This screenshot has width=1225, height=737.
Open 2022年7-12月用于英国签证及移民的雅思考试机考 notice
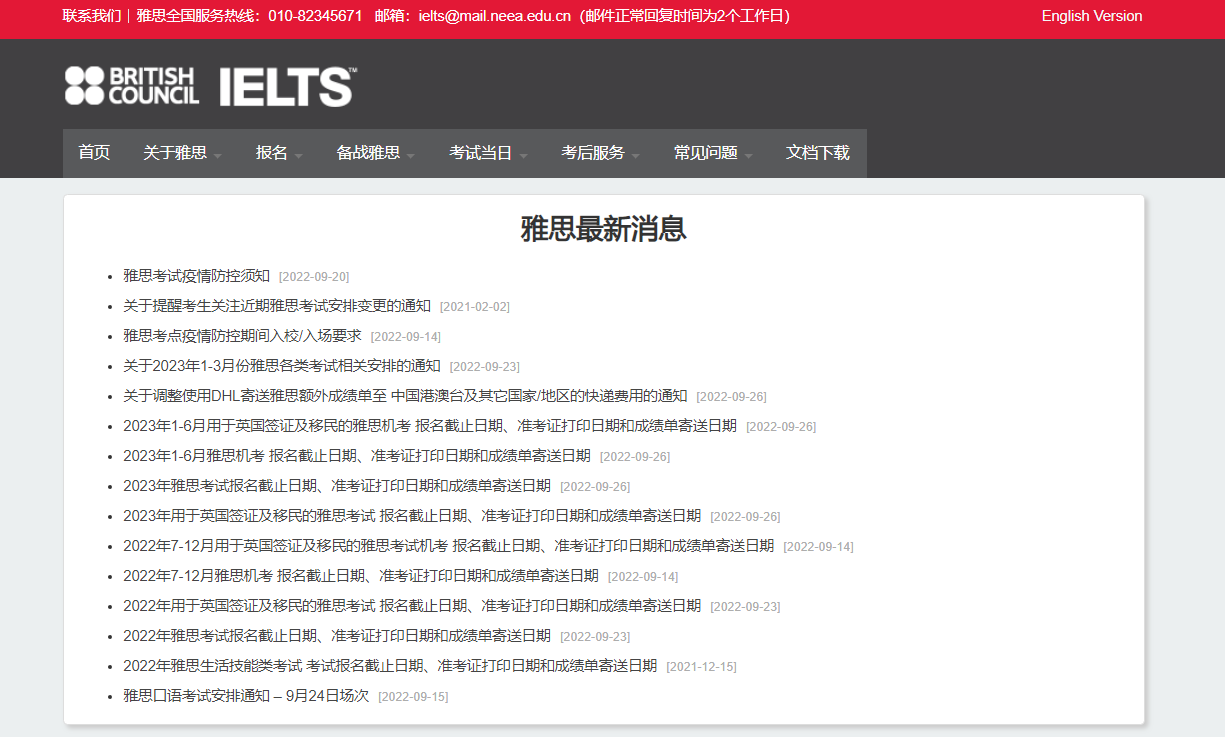click(x=448, y=546)
